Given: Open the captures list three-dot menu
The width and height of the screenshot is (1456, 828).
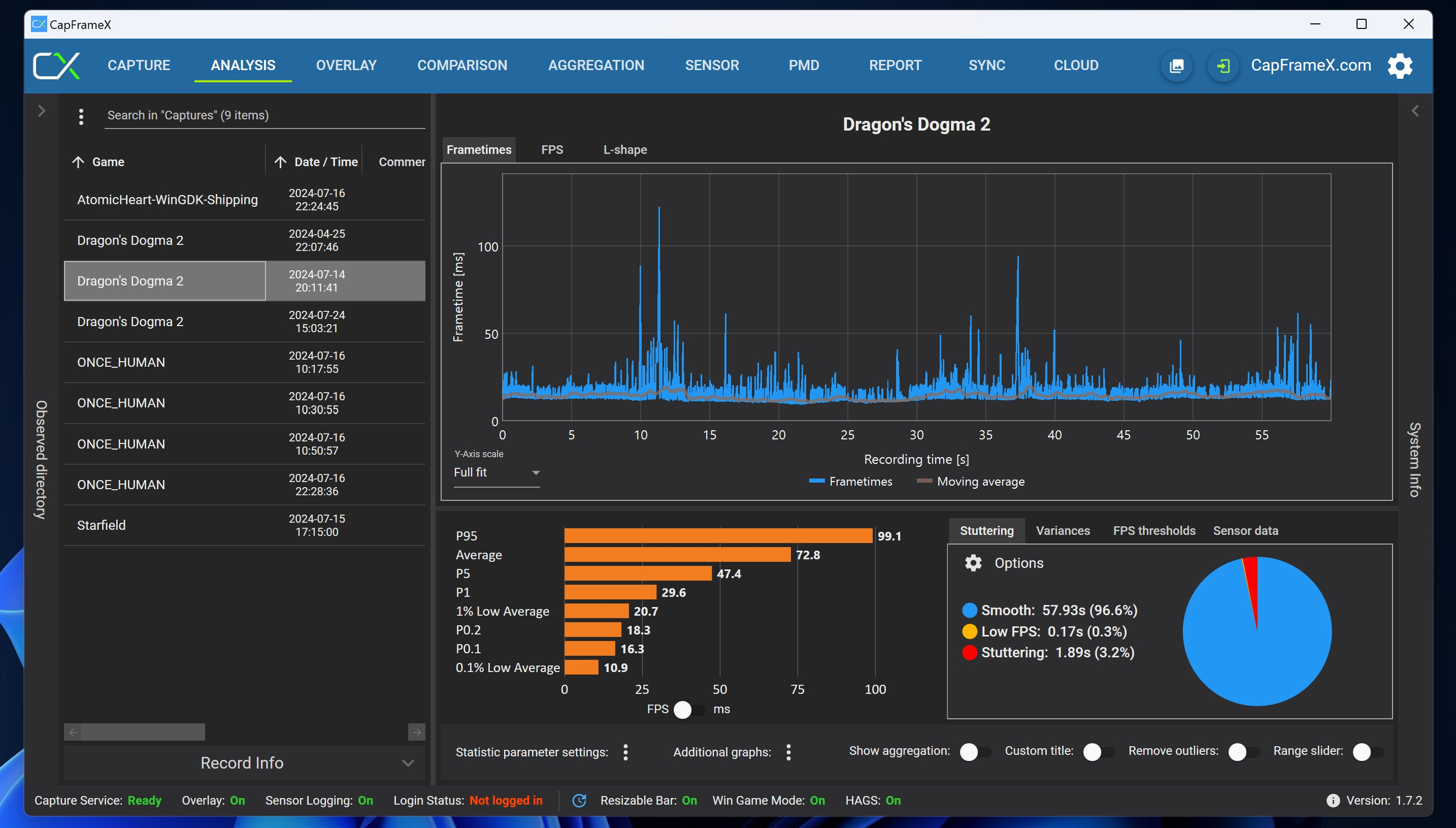Looking at the screenshot, I should (81, 116).
